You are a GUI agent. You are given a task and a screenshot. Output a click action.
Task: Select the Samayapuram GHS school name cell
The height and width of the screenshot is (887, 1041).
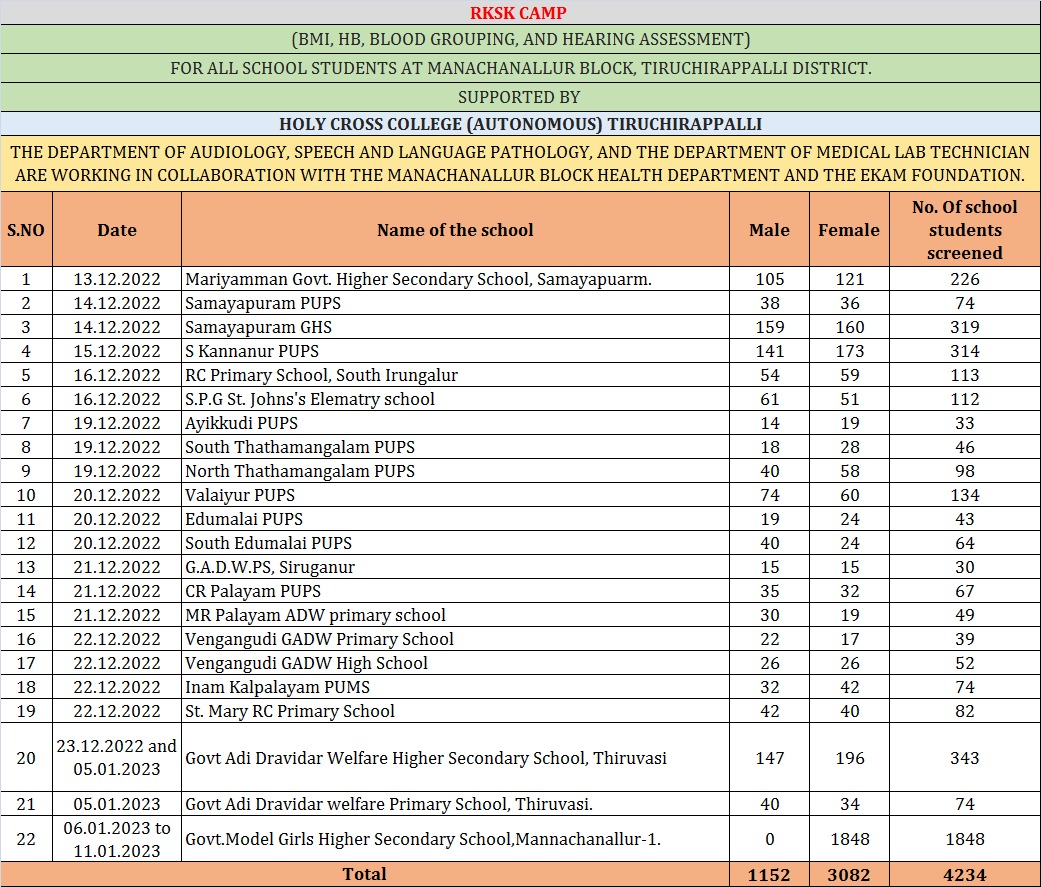coord(258,327)
